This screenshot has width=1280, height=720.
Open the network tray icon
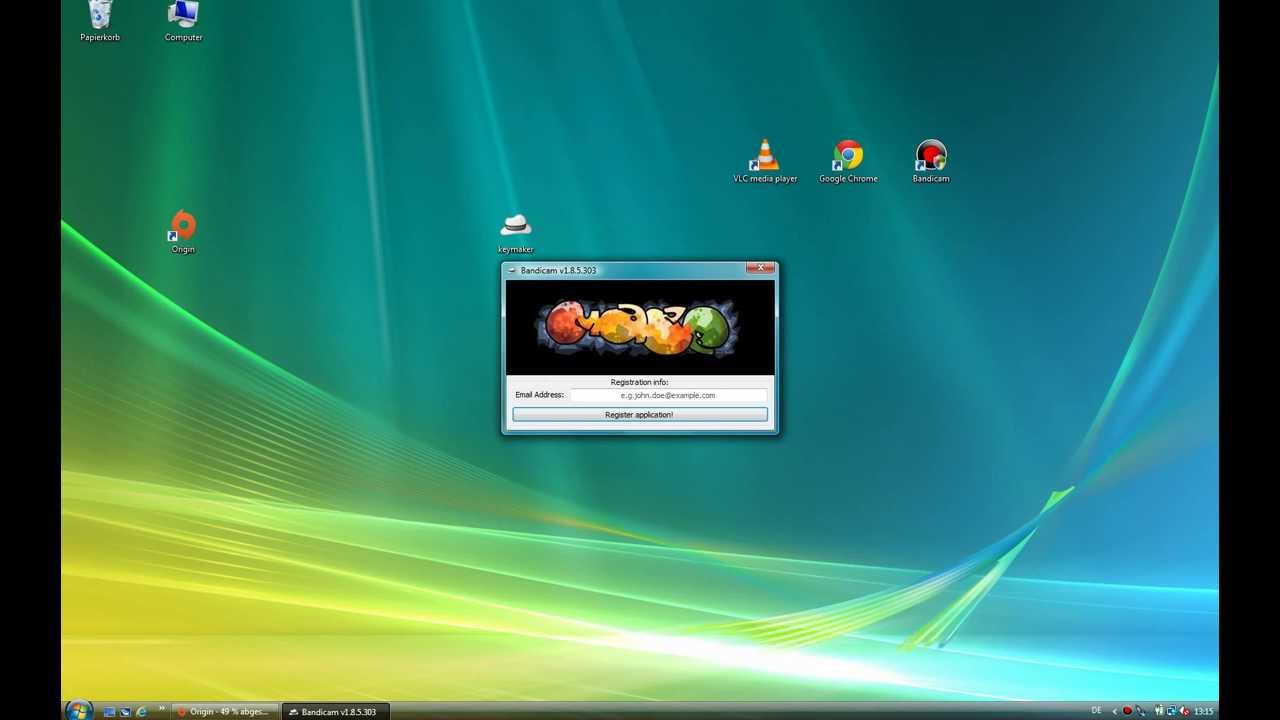(x=1171, y=711)
